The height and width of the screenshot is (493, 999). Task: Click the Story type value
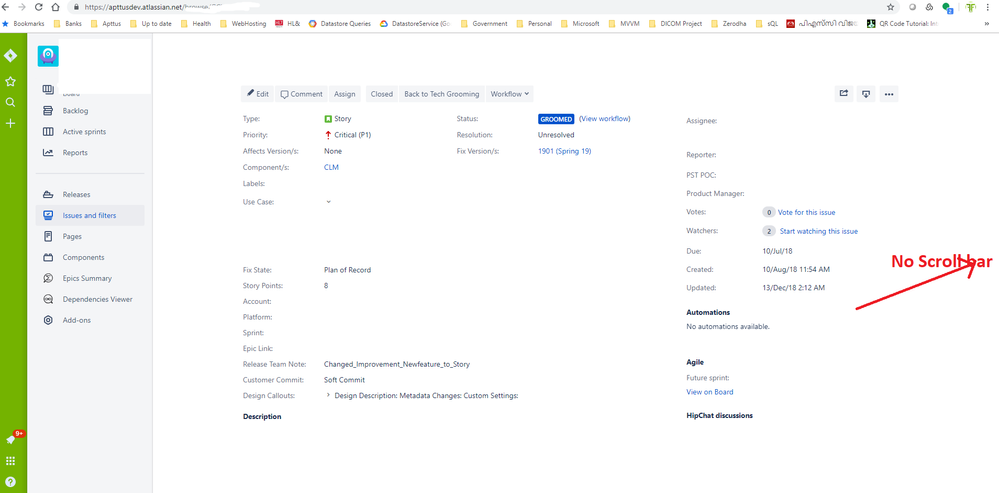click(x=338, y=118)
